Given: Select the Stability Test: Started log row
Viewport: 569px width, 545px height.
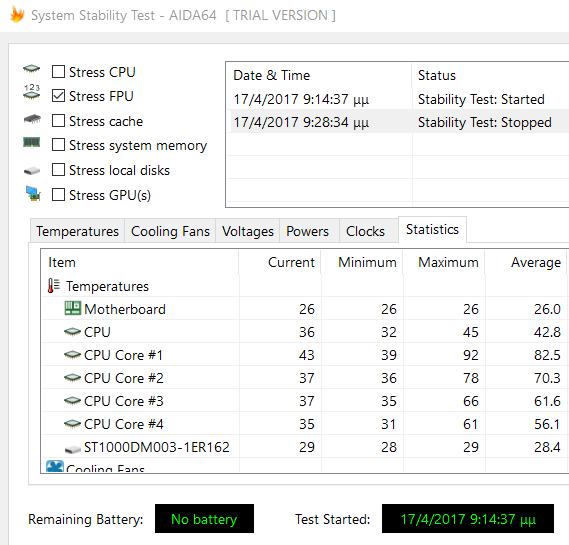Looking at the screenshot, I should tap(398, 99).
